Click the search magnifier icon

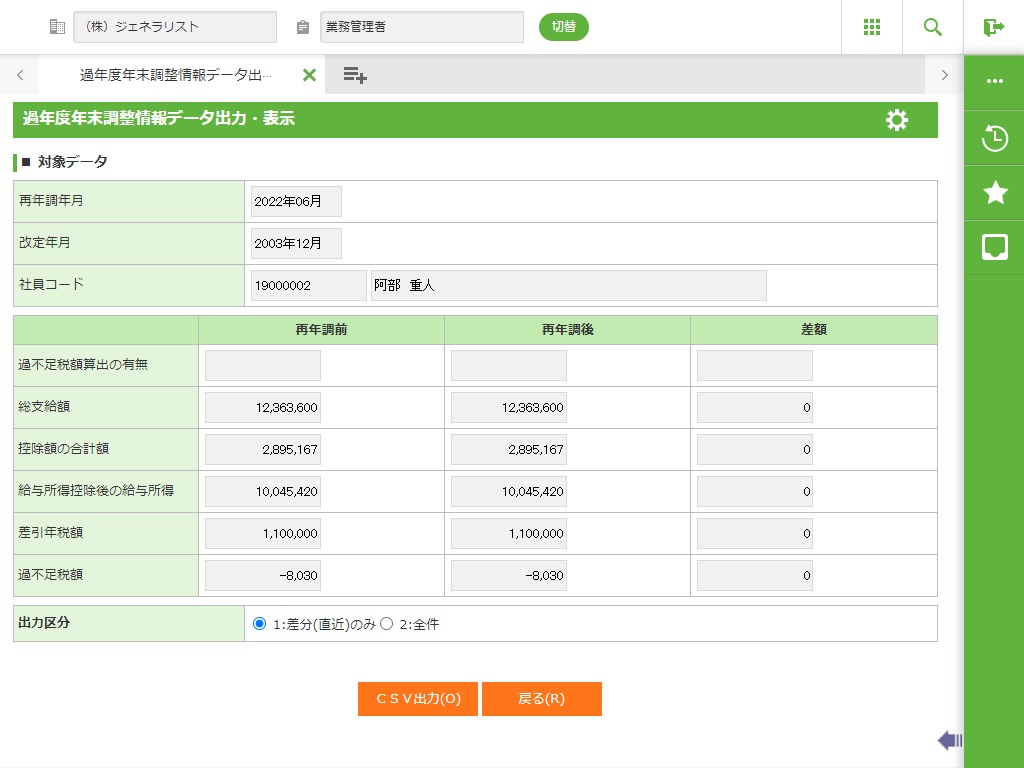(x=933, y=27)
